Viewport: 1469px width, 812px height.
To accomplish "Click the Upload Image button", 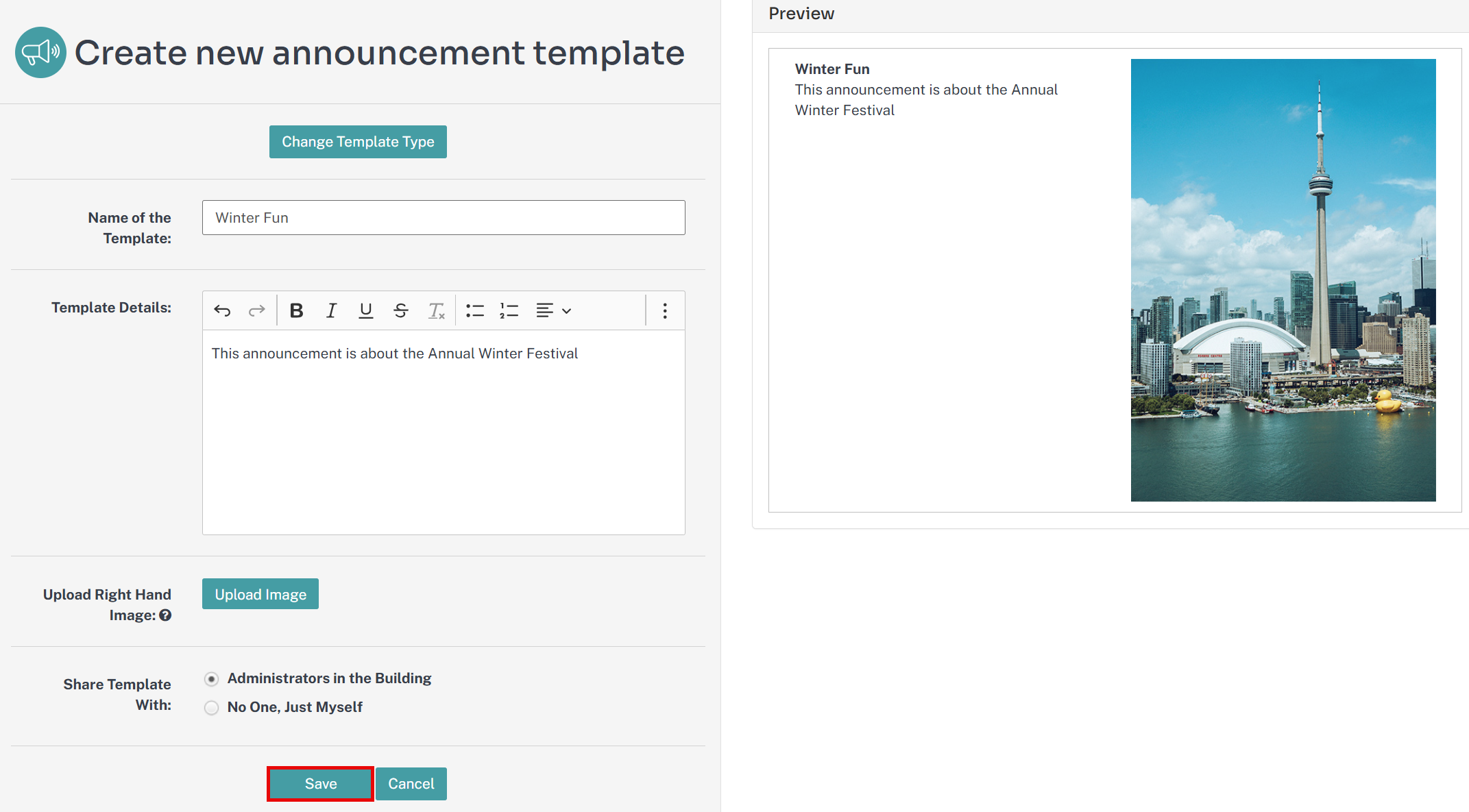I will [260, 594].
